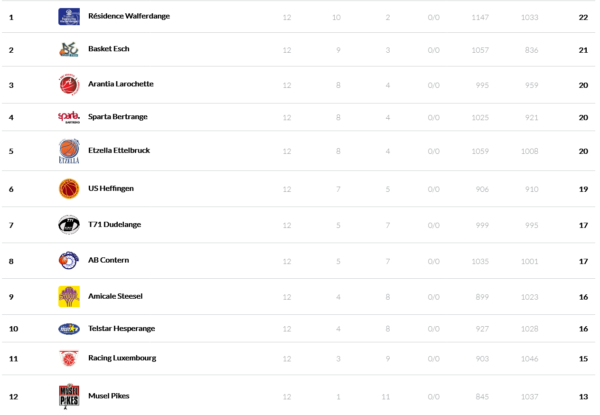Click the T71 Dudelange team logo
600x415 pixels.
point(69,225)
